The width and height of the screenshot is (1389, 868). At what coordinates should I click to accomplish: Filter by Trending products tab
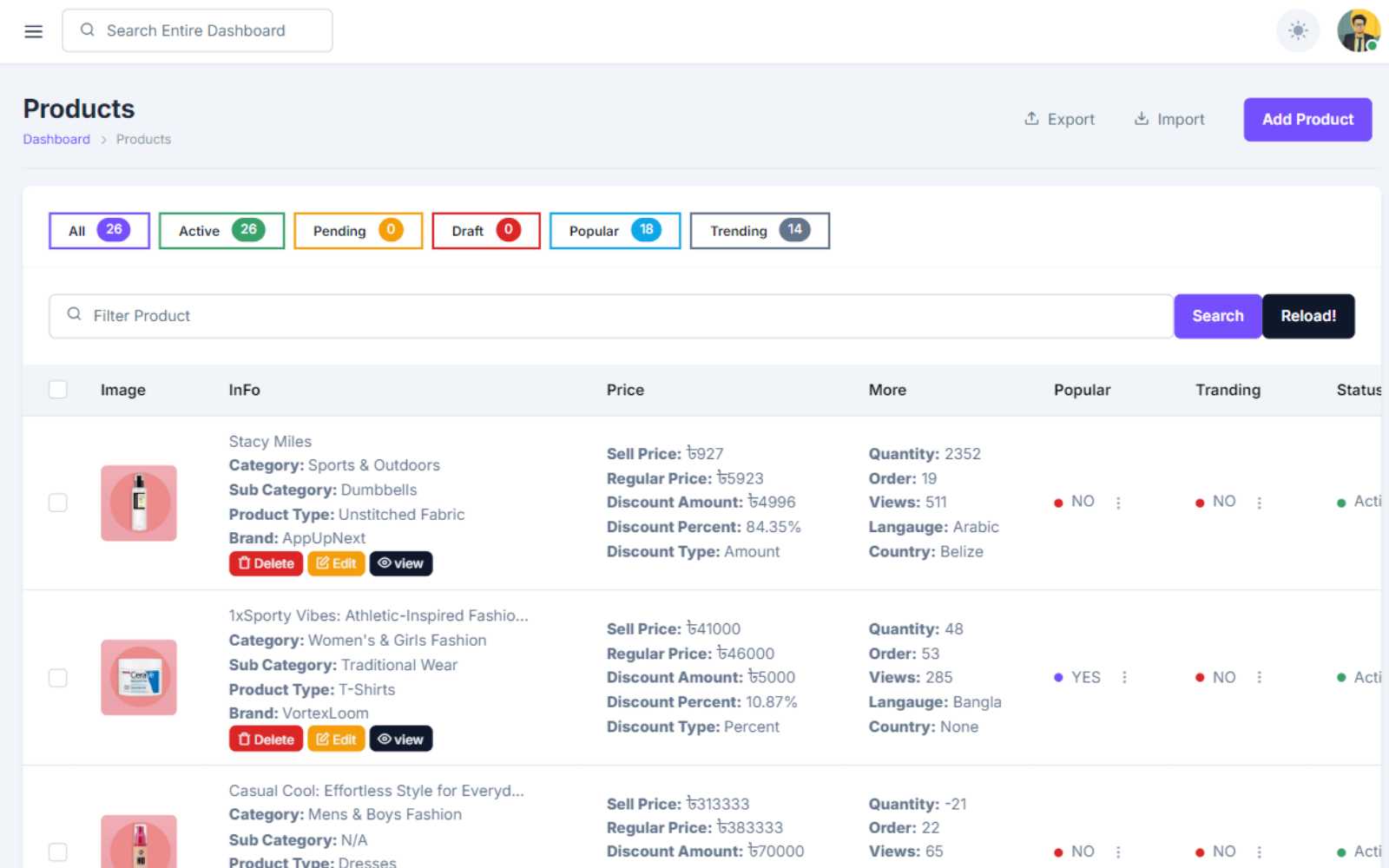760,231
